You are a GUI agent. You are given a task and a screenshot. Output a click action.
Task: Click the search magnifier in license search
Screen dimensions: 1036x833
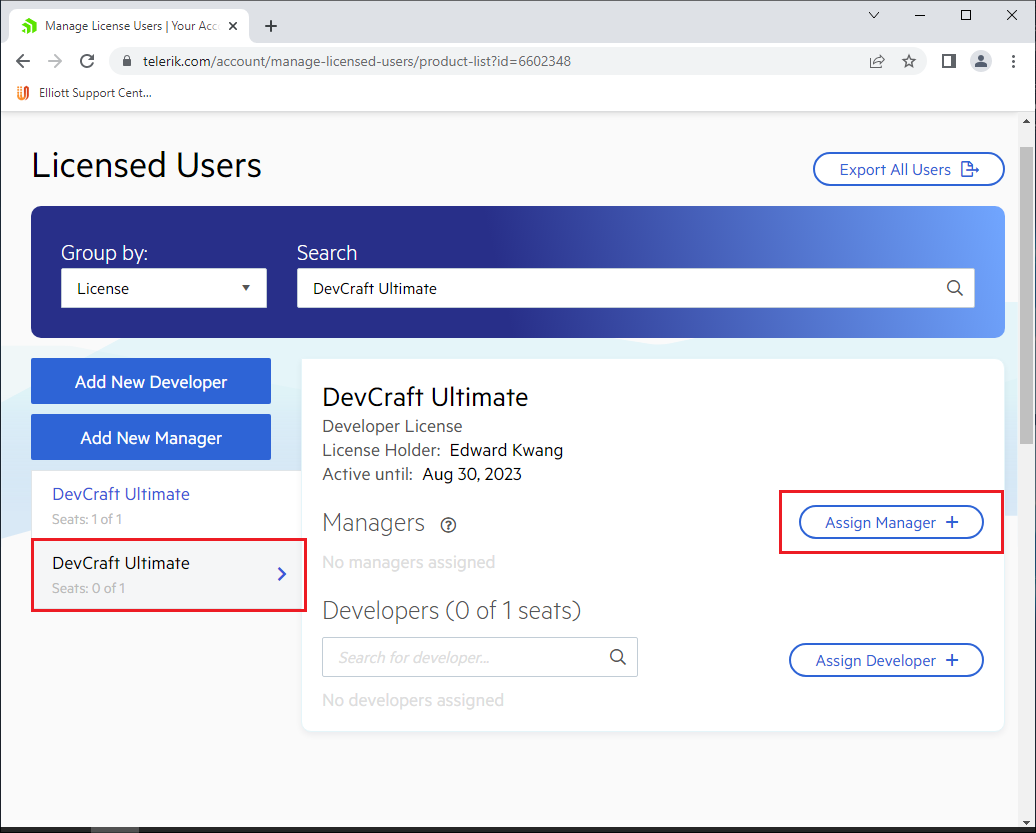tap(955, 288)
